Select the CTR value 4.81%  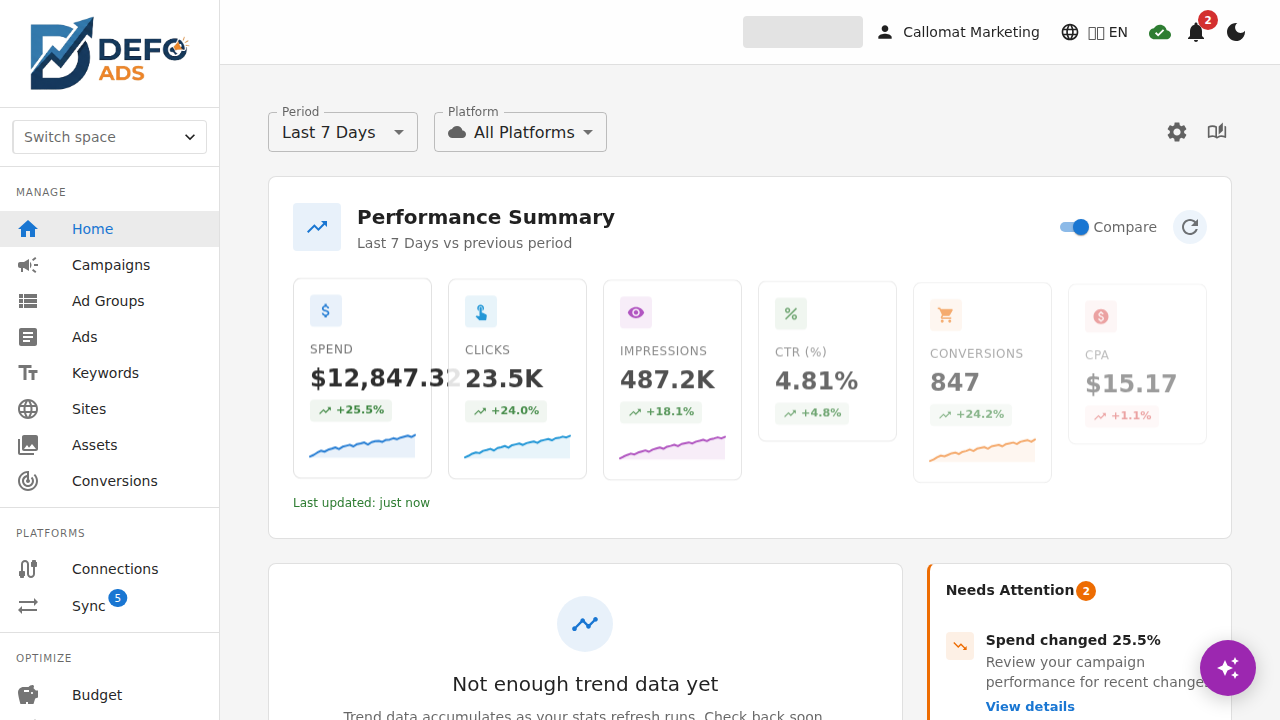817,381
